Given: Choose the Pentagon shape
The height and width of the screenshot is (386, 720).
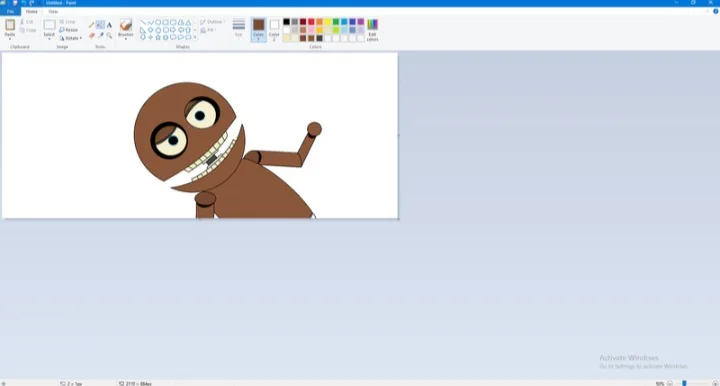Looking at the screenshot, I should click(158, 30).
